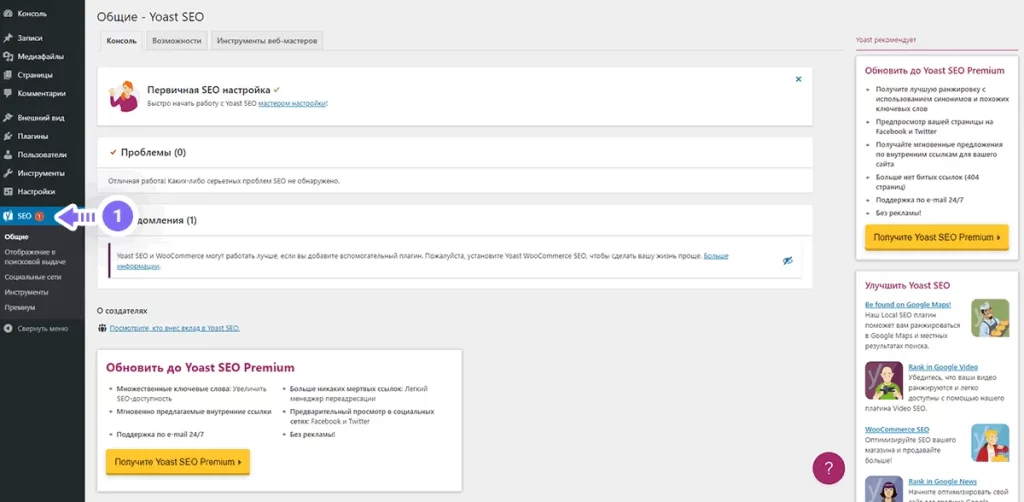The height and width of the screenshot is (502, 1024).
Task: Click the Свернуть меню collapse arrow icon
Action: tap(8, 328)
